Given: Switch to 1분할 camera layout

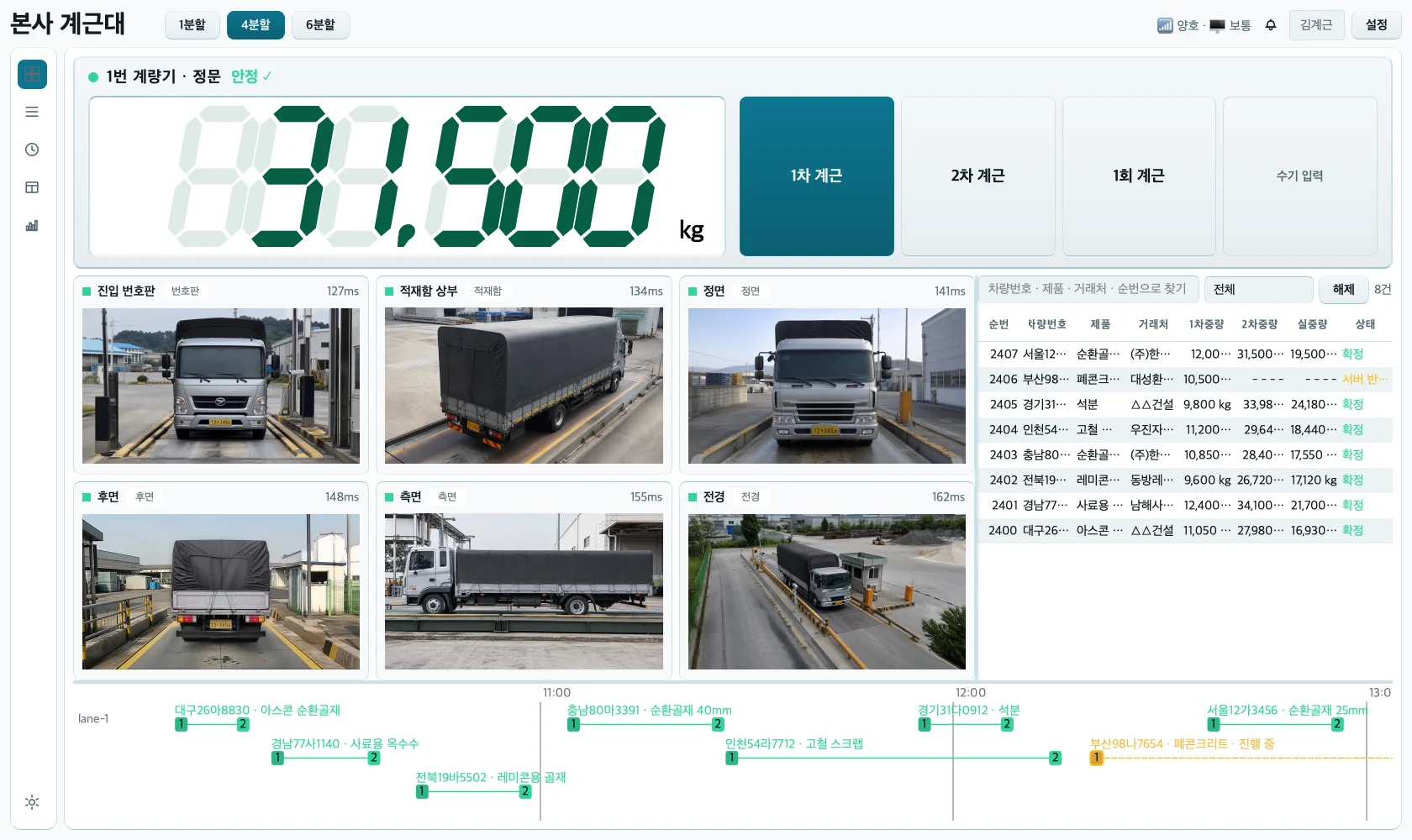Looking at the screenshot, I should click(x=192, y=25).
